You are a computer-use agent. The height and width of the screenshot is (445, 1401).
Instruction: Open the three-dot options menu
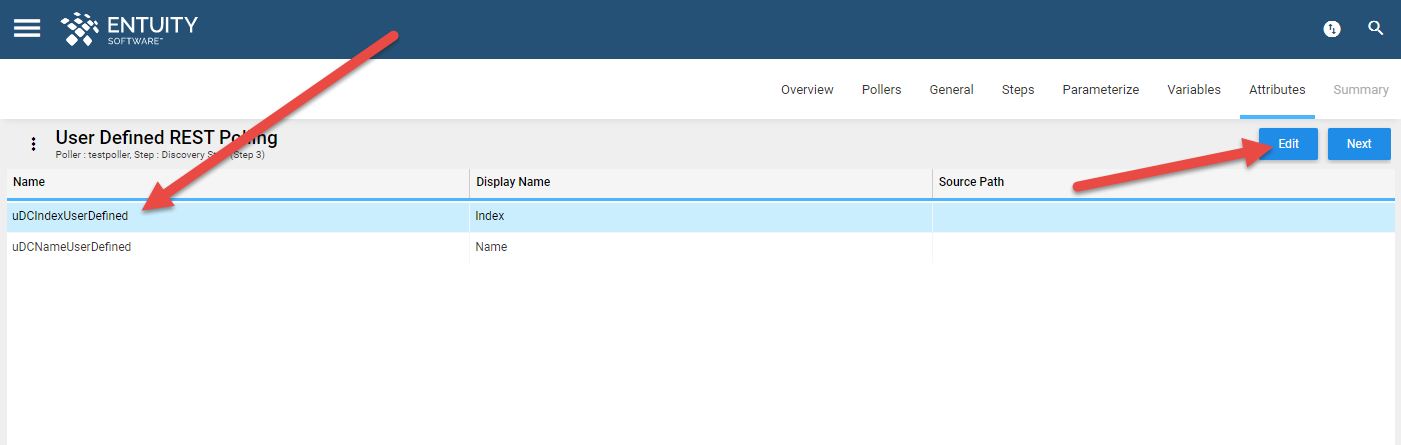[32, 144]
